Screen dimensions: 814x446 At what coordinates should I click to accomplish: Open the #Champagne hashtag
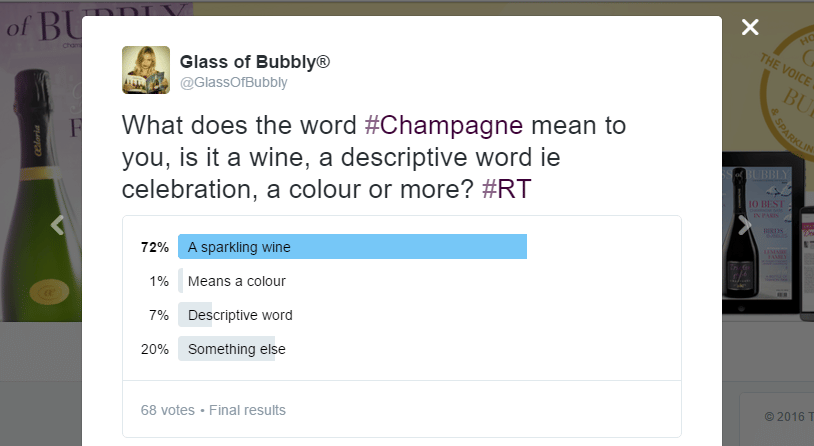(444, 126)
